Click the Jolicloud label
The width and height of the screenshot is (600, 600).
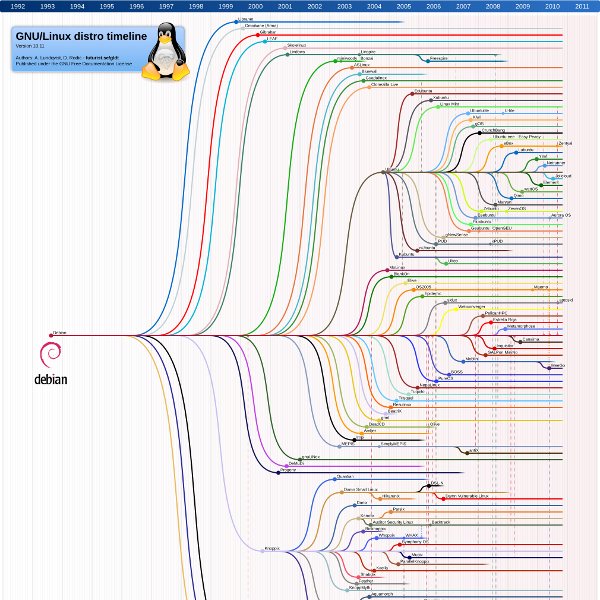coord(563,176)
